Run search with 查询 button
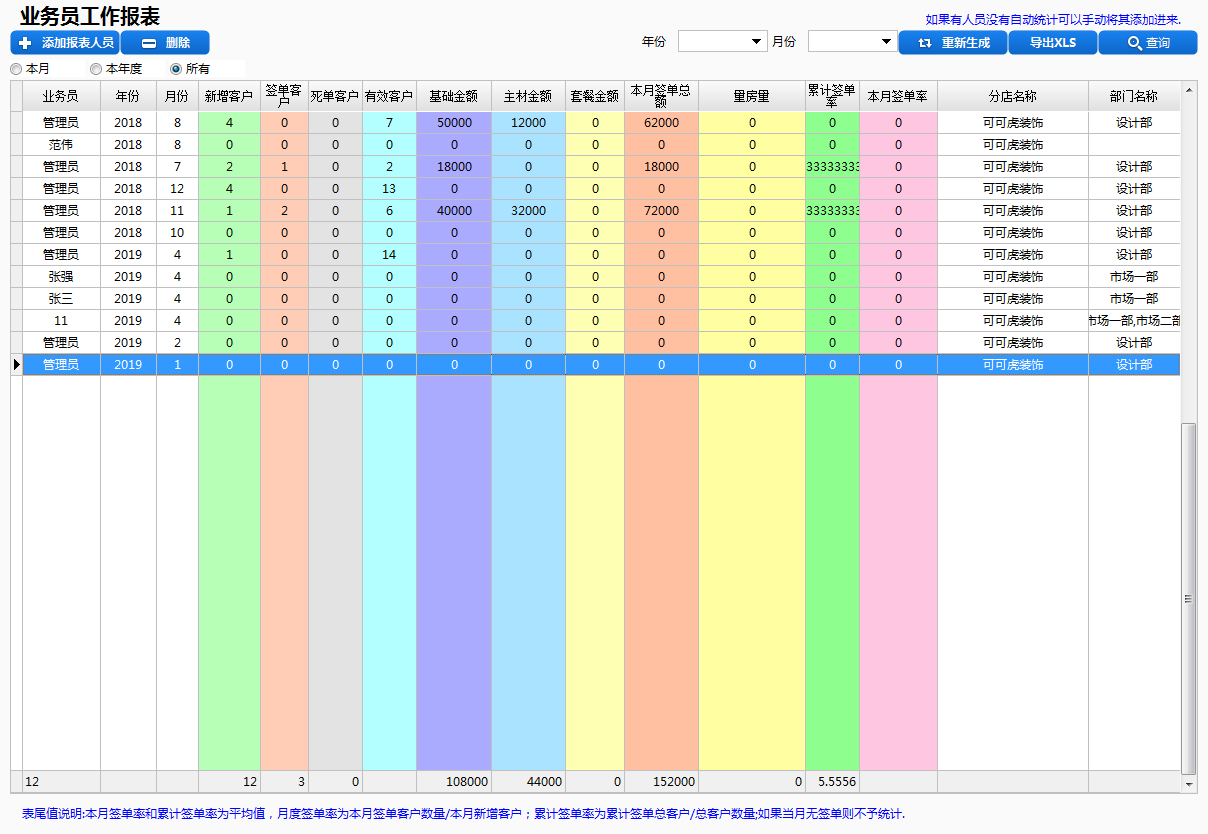 [x=1148, y=43]
